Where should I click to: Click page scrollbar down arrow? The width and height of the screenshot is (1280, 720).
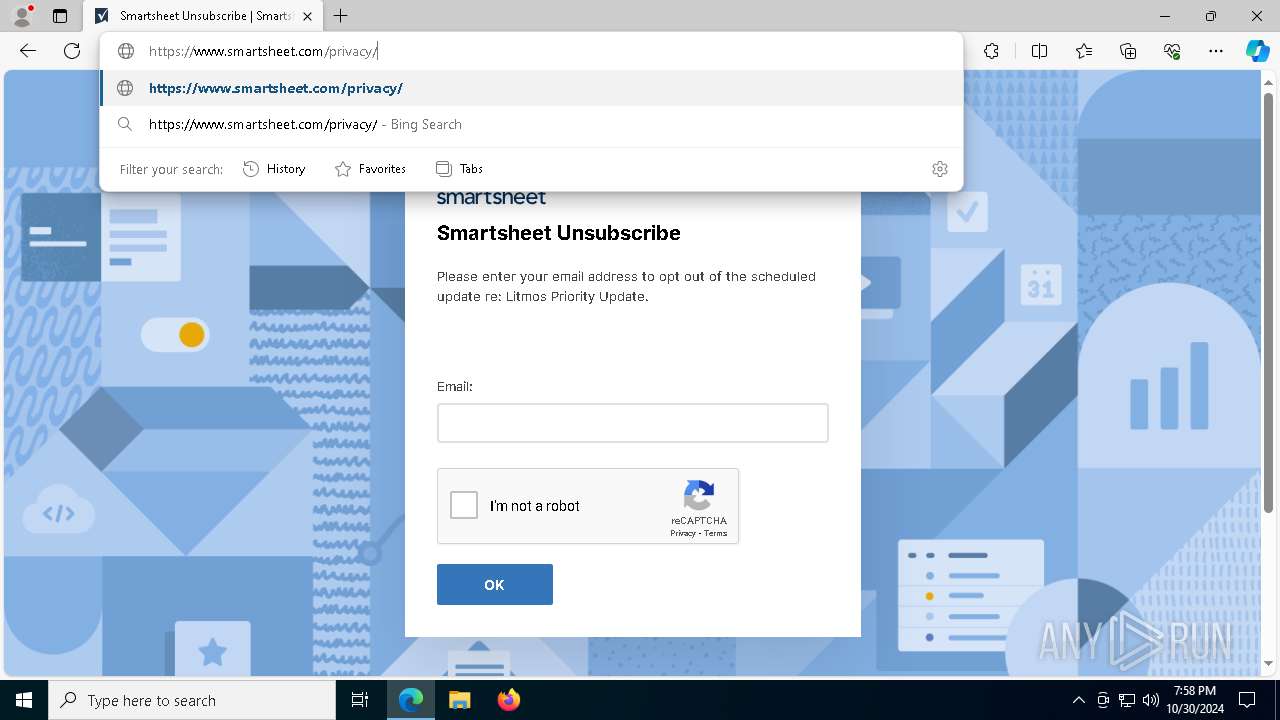pos(1270,663)
